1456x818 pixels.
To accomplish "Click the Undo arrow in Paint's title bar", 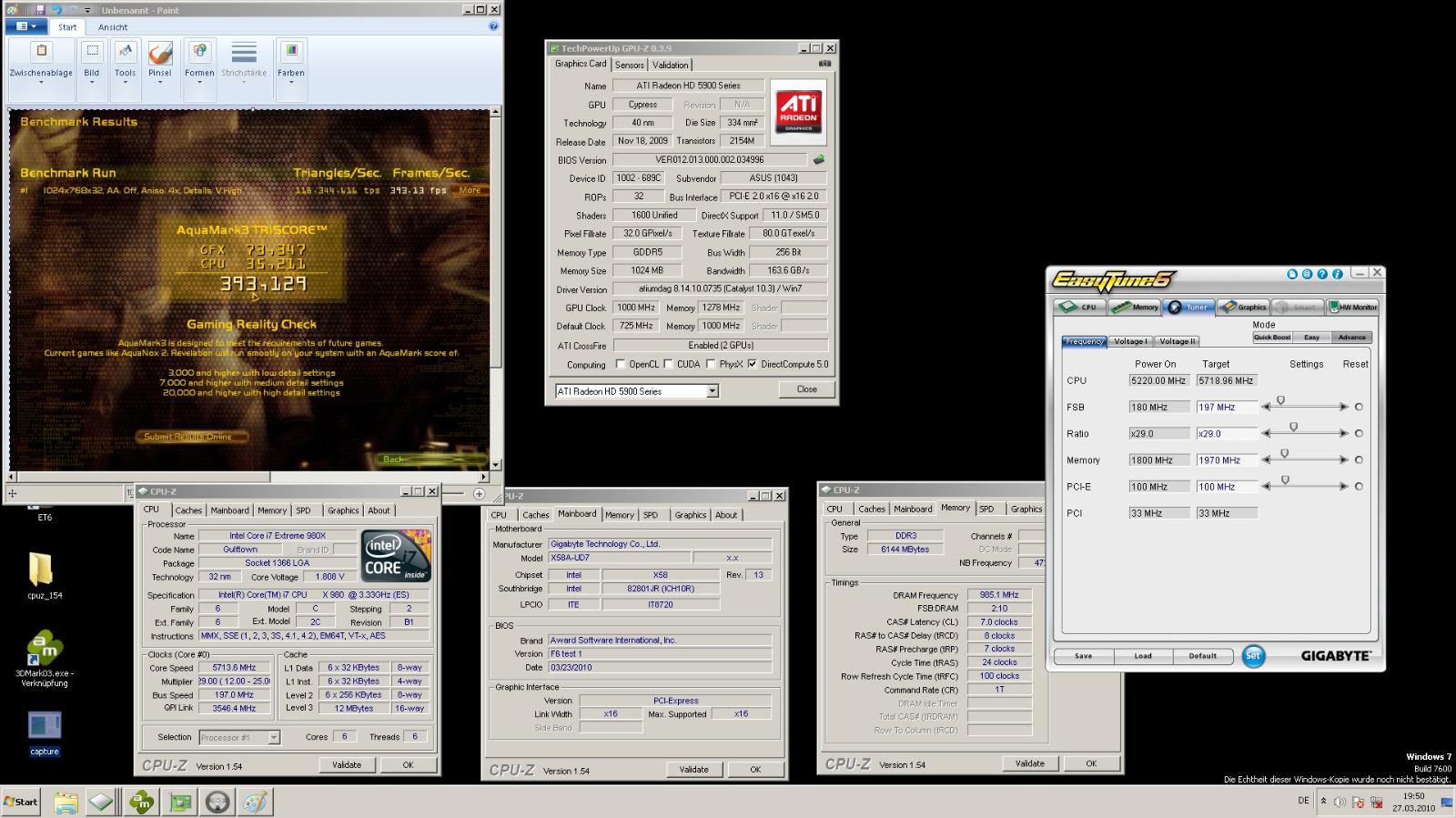I will pyautogui.click(x=56, y=10).
